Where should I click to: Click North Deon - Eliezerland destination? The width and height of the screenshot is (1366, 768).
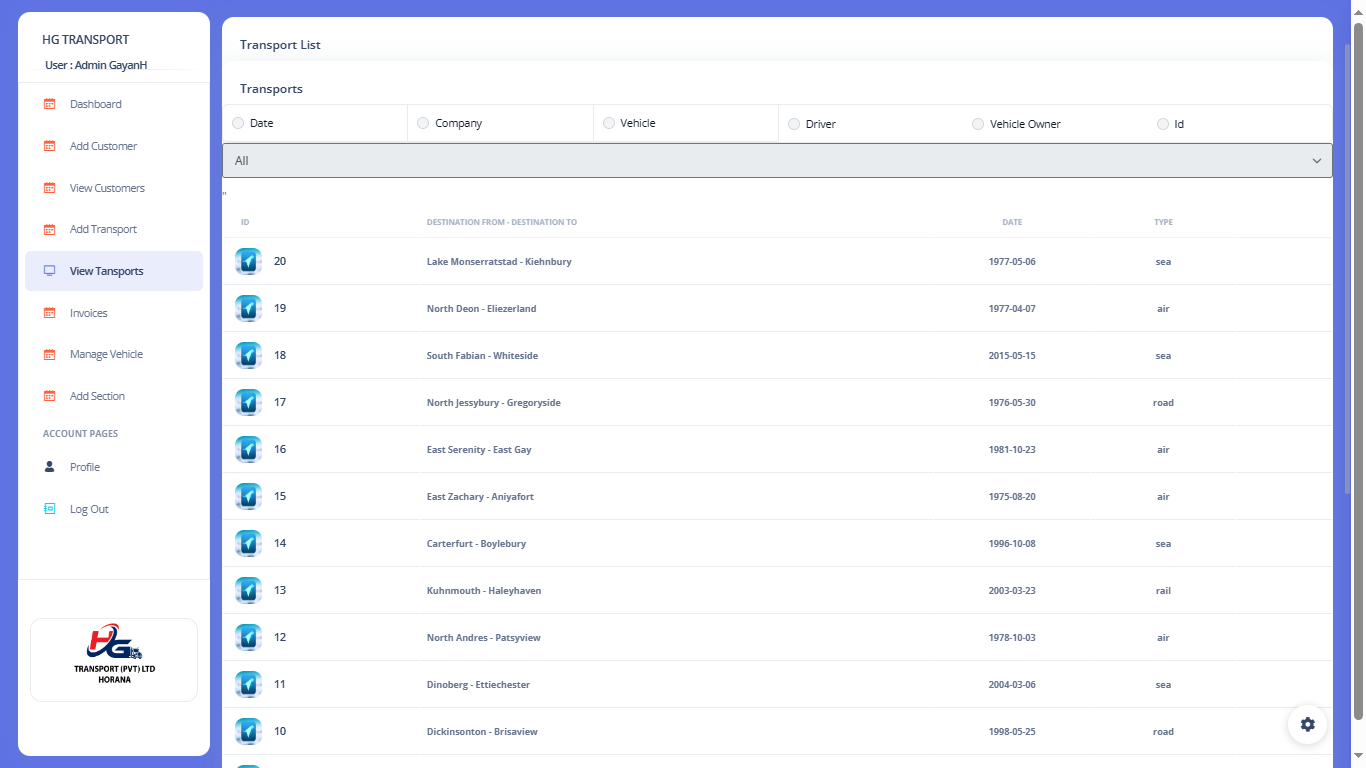pos(481,309)
